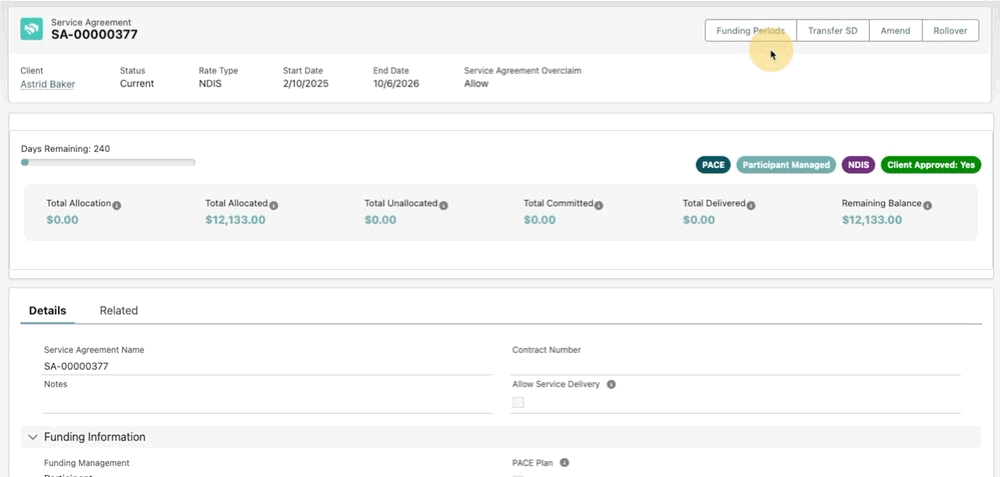This screenshot has height=477, width=1000.
Task: Click the Participant Managed badge
Action: point(786,165)
